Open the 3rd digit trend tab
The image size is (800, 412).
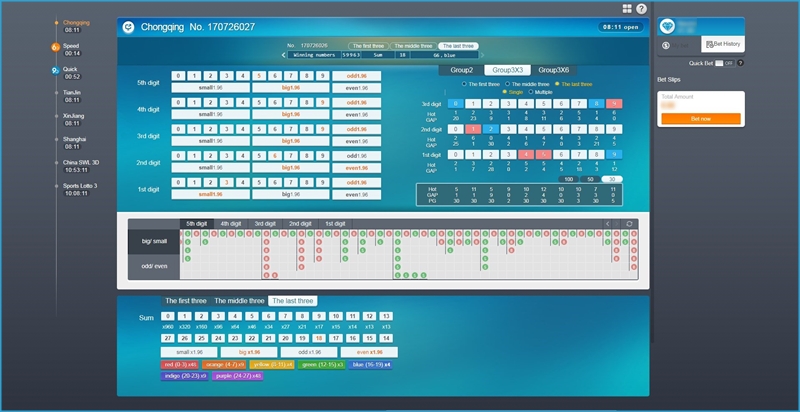click(x=264, y=224)
